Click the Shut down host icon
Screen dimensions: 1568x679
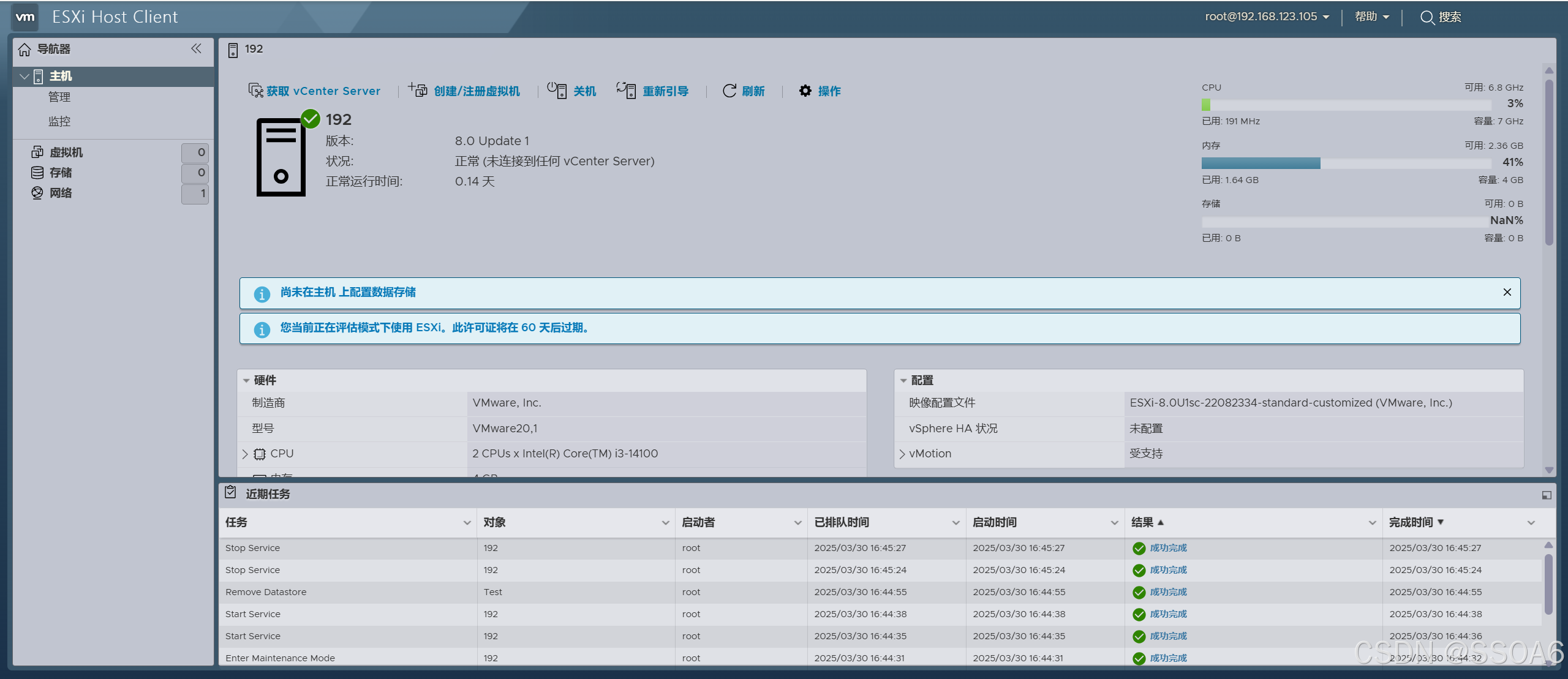click(557, 91)
